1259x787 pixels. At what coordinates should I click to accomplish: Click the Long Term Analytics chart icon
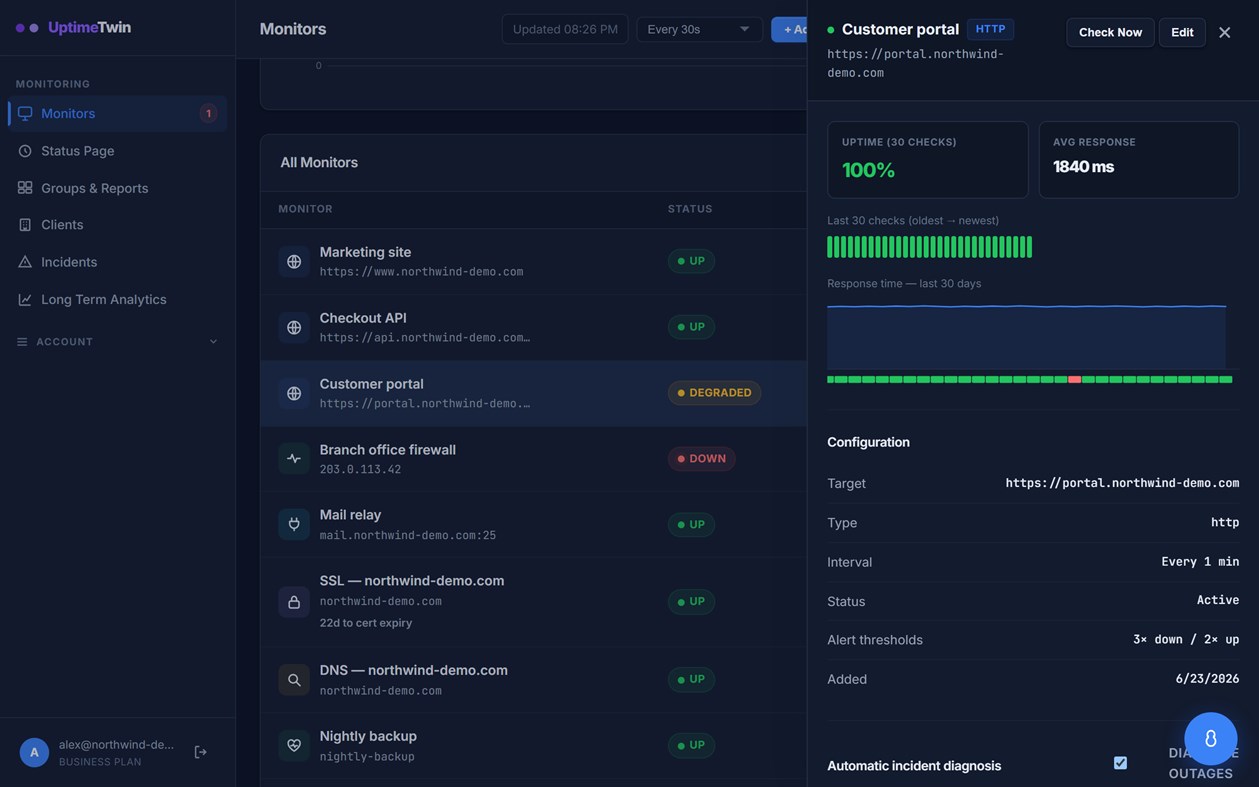tap(25, 299)
